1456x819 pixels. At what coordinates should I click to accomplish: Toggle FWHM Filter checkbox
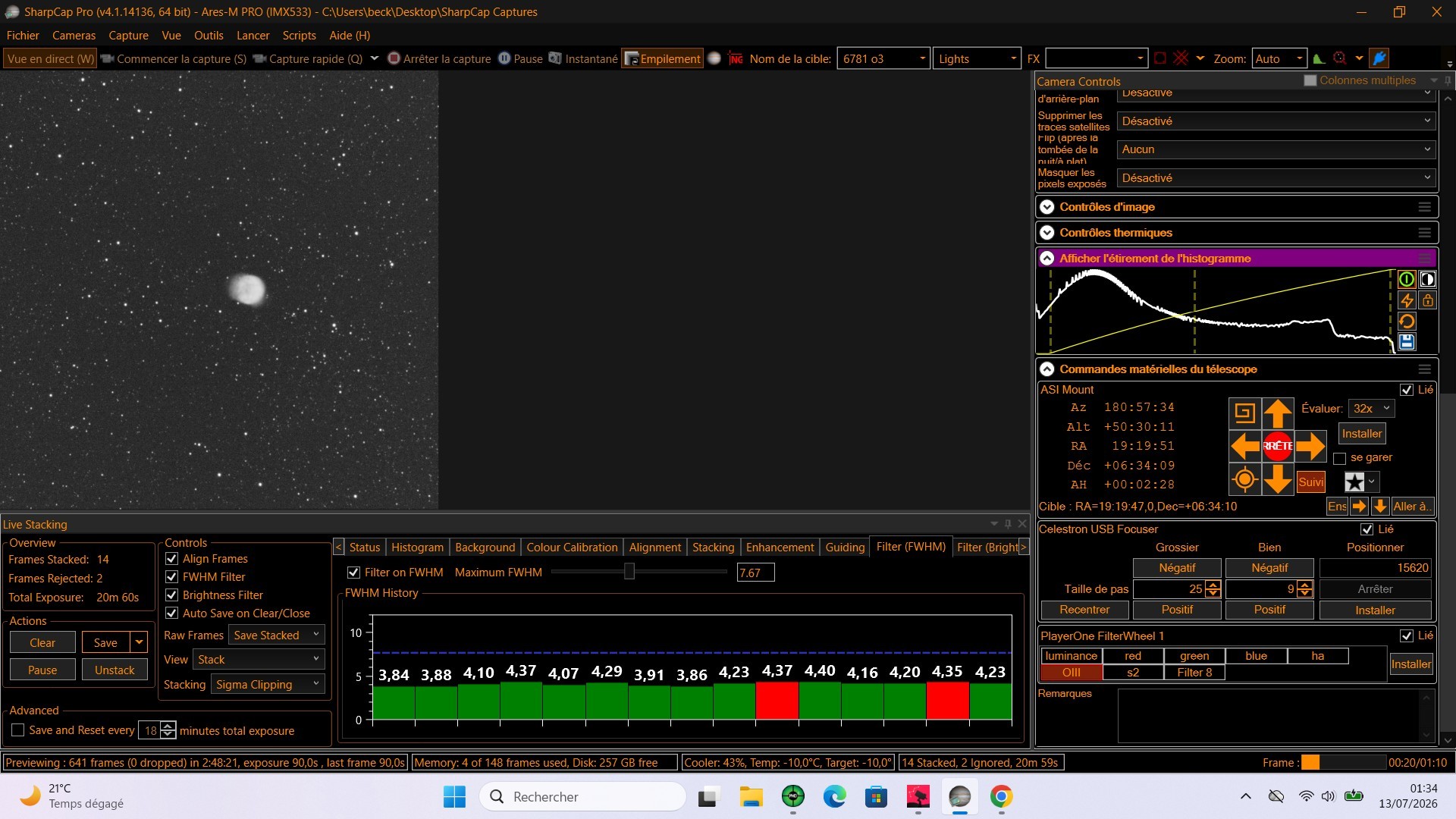[171, 577]
